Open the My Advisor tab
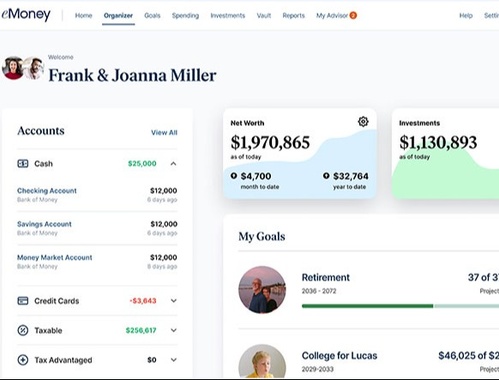Screen dimensions: 499x380 (x=332, y=15)
